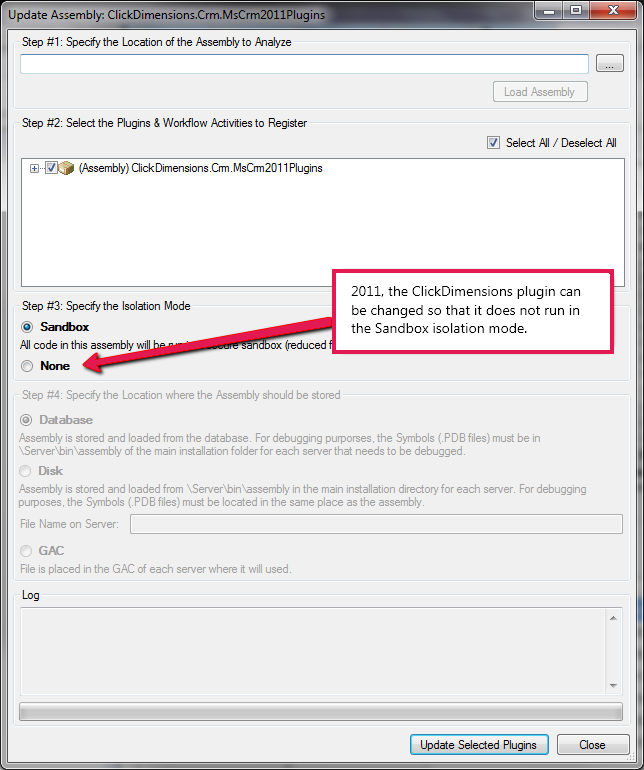The image size is (644, 770).
Task: Click the 'File Name on Server:' label
Action: [x=69, y=524]
